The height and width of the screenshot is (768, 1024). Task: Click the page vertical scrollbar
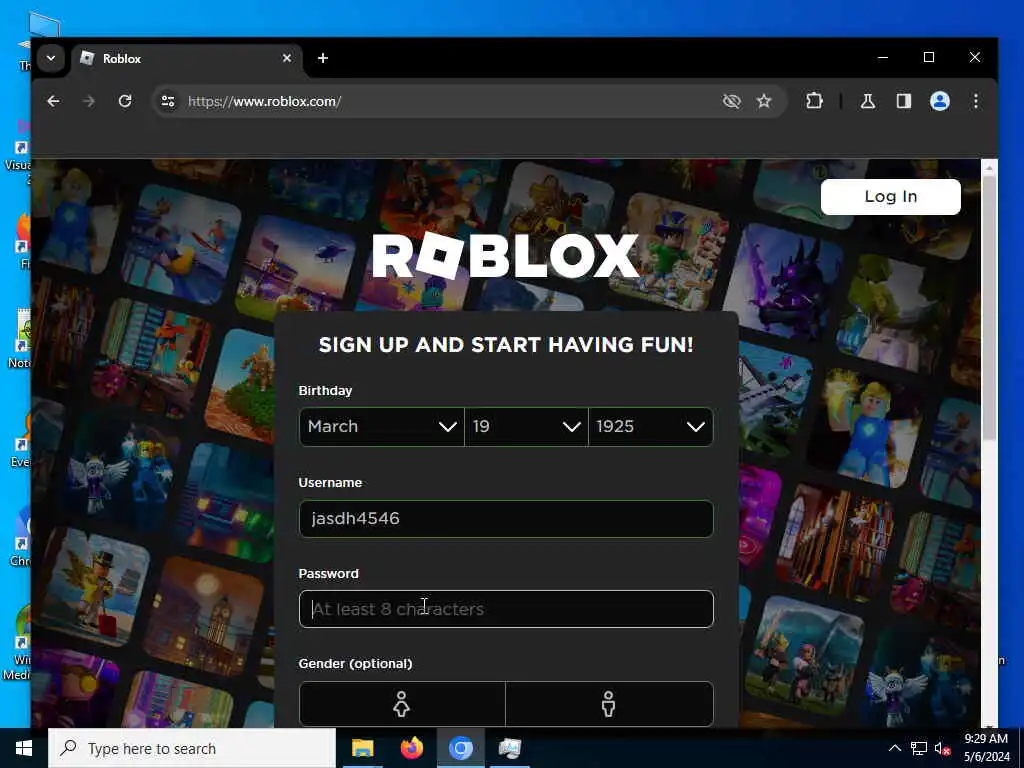(x=989, y=307)
